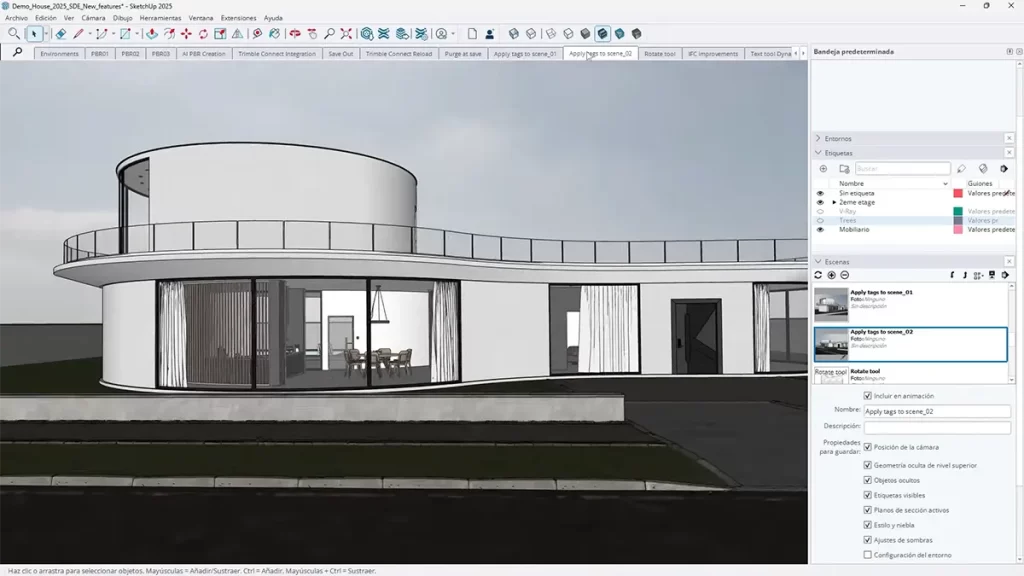Click the scene refresh icon in Escenas
The height and width of the screenshot is (576, 1024).
[x=818, y=275]
